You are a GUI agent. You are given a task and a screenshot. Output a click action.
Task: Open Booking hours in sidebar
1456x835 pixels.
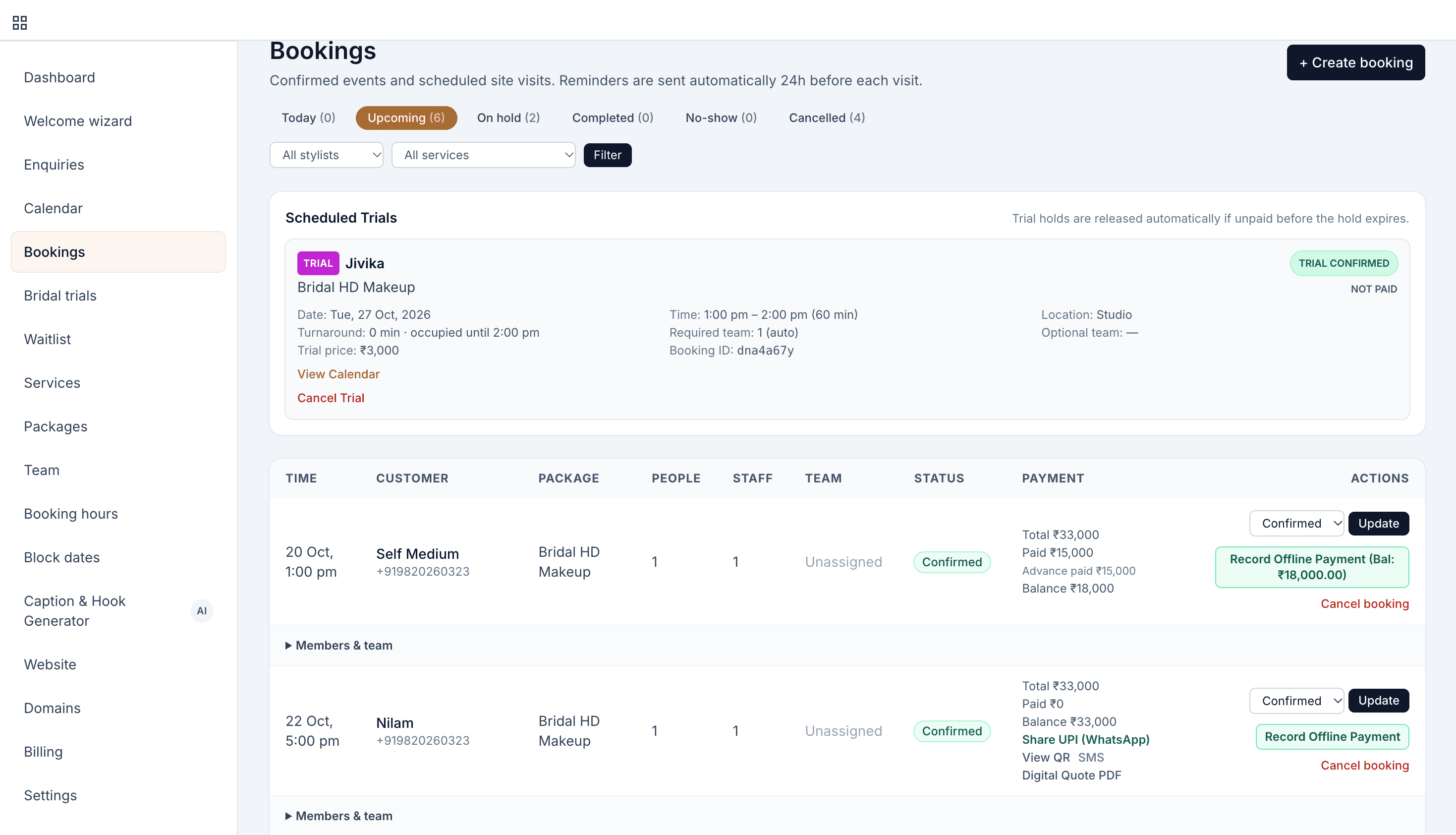118,513
